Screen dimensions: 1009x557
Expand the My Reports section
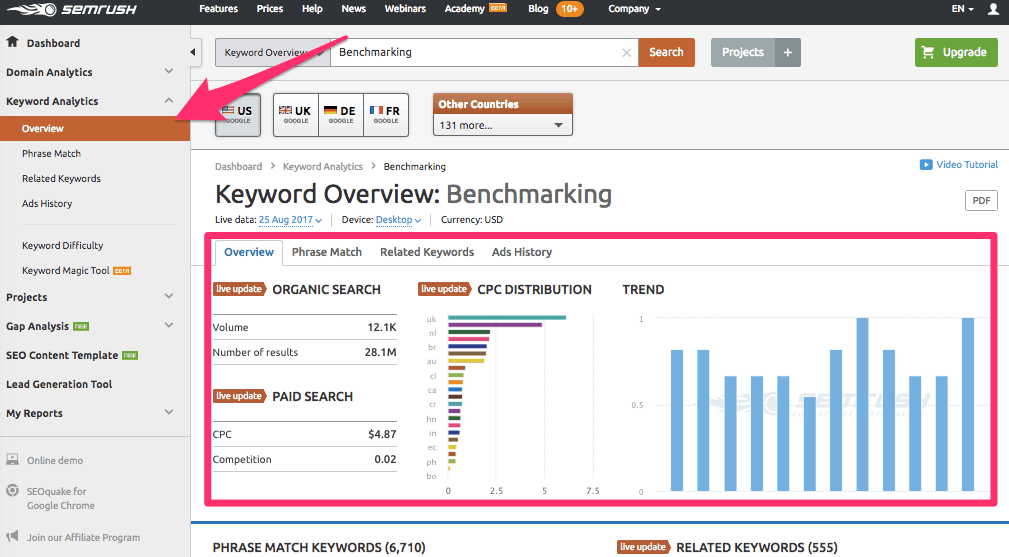coord(169,412)
